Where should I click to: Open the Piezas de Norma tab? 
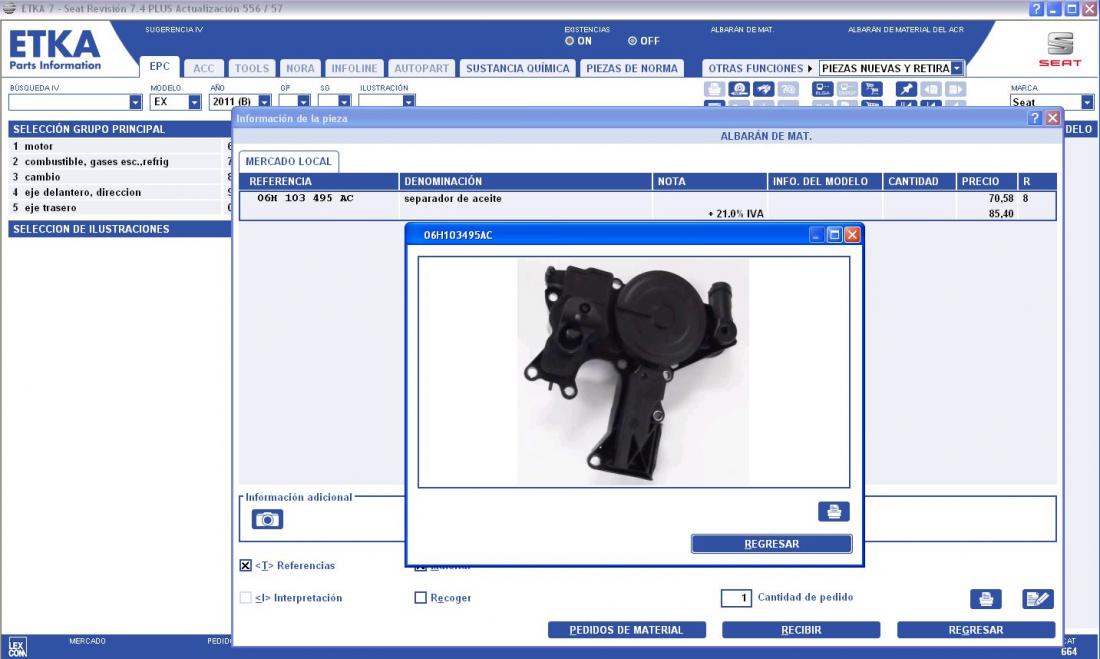point(632,68)
